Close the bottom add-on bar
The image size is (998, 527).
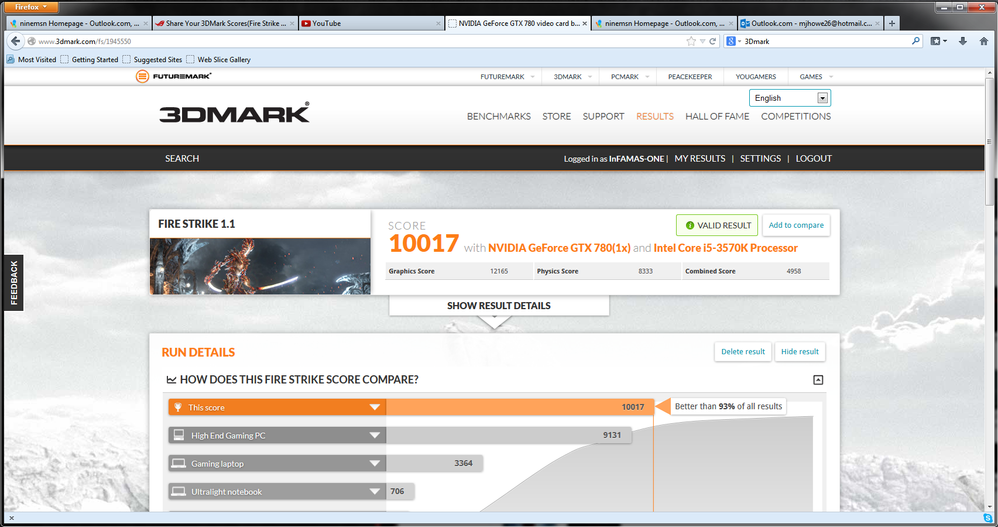coord(11,518)
